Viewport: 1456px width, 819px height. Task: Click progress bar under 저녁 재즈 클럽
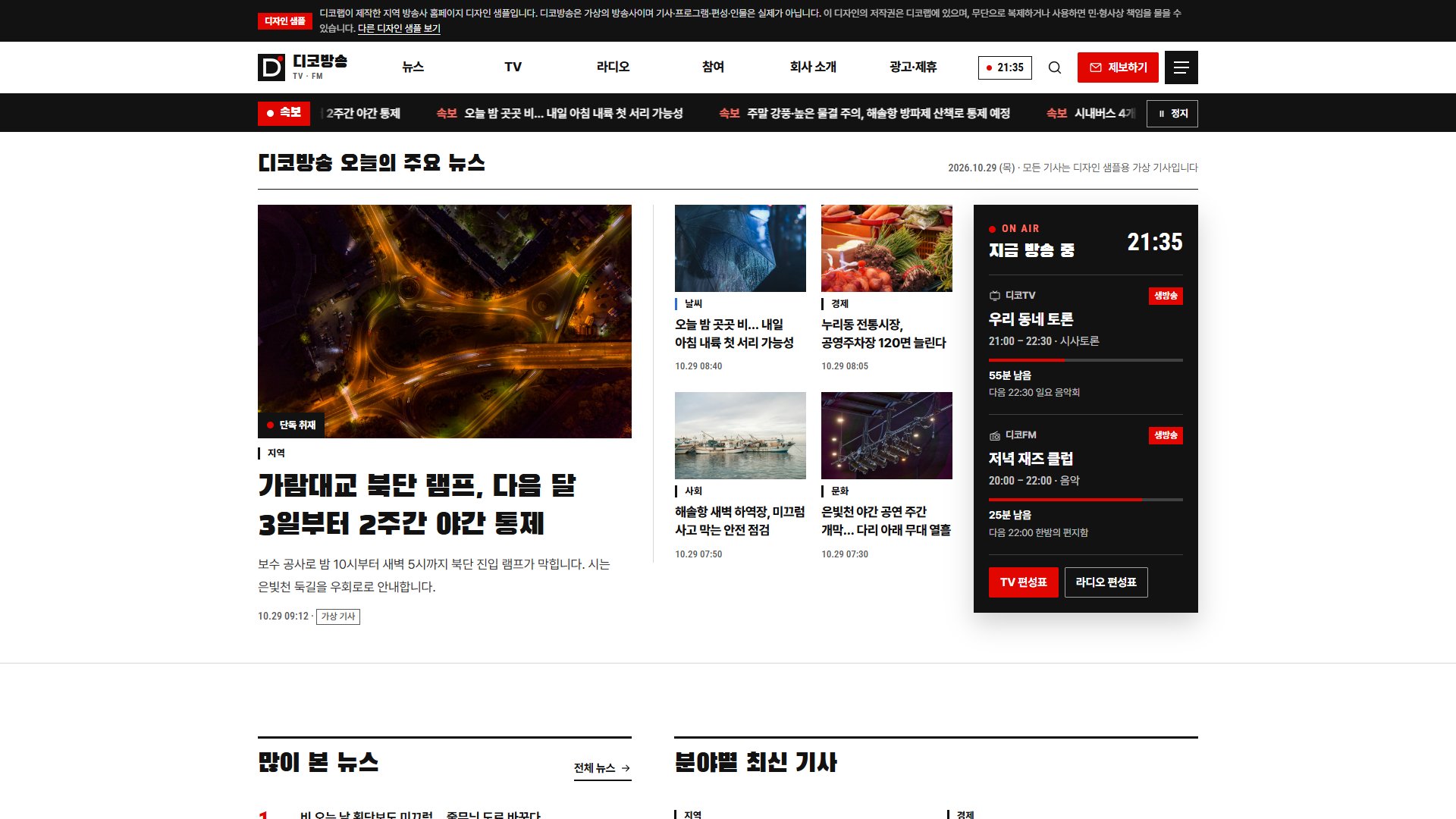1086,500
